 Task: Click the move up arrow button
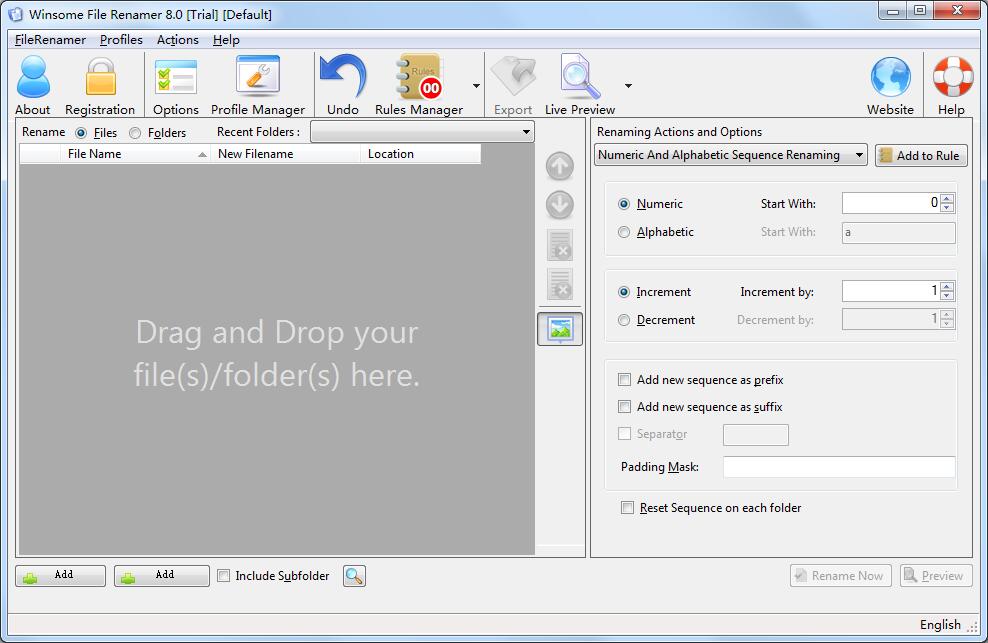pos(560,166)
